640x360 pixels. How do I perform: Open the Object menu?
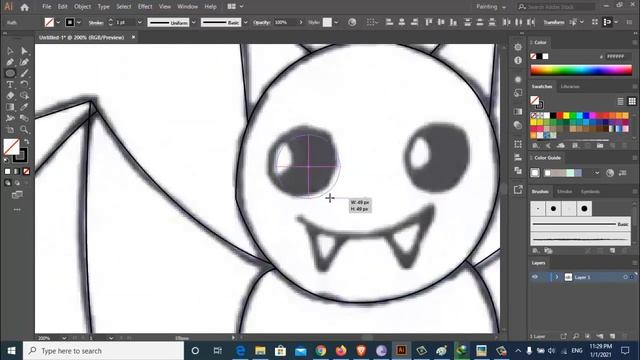pos(82,7)
